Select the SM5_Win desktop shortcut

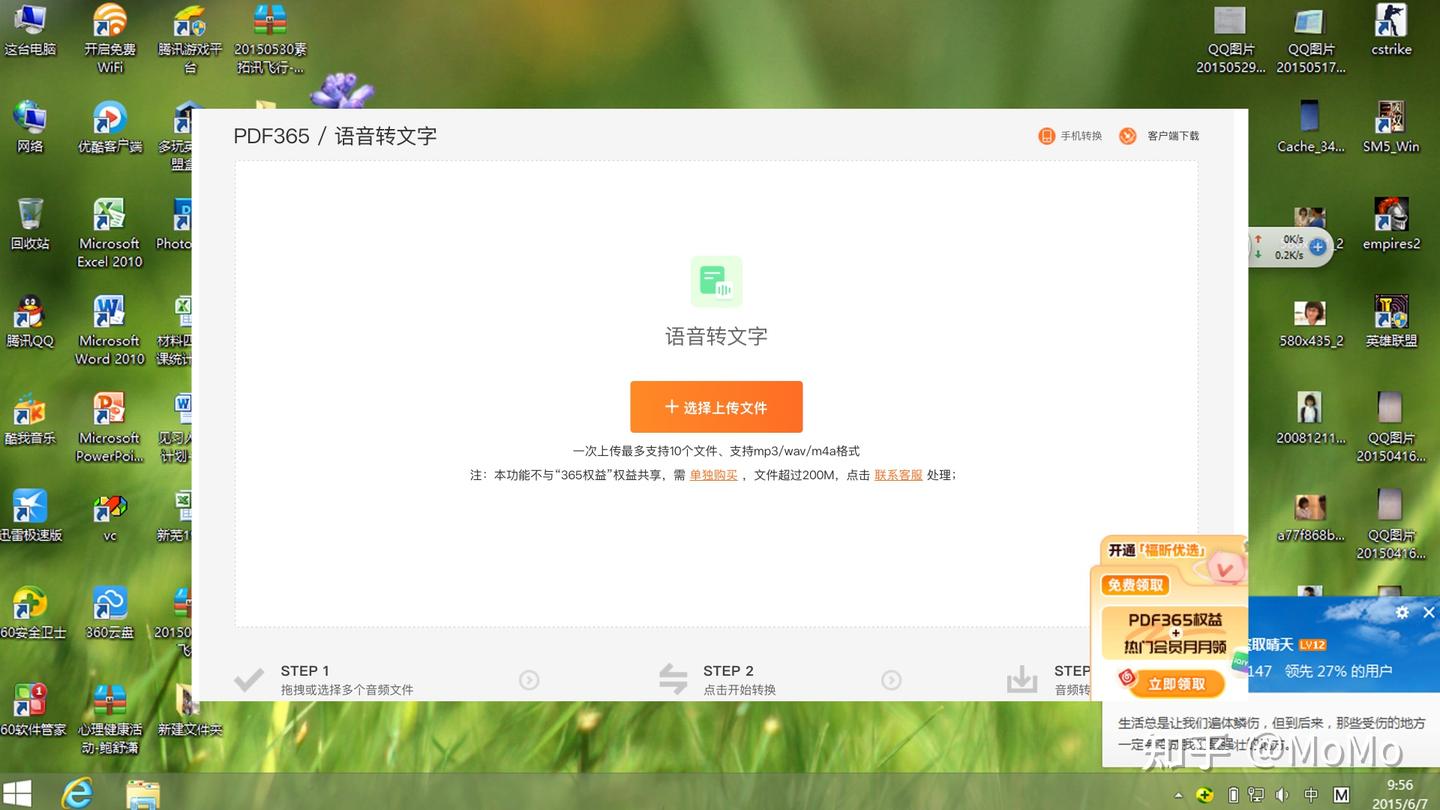pos(1391,128)
